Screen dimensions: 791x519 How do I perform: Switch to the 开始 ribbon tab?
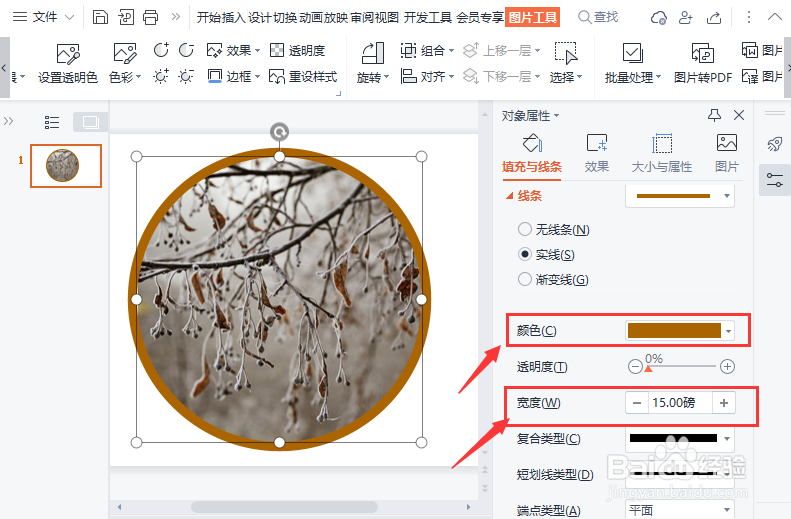click(209, 18)
